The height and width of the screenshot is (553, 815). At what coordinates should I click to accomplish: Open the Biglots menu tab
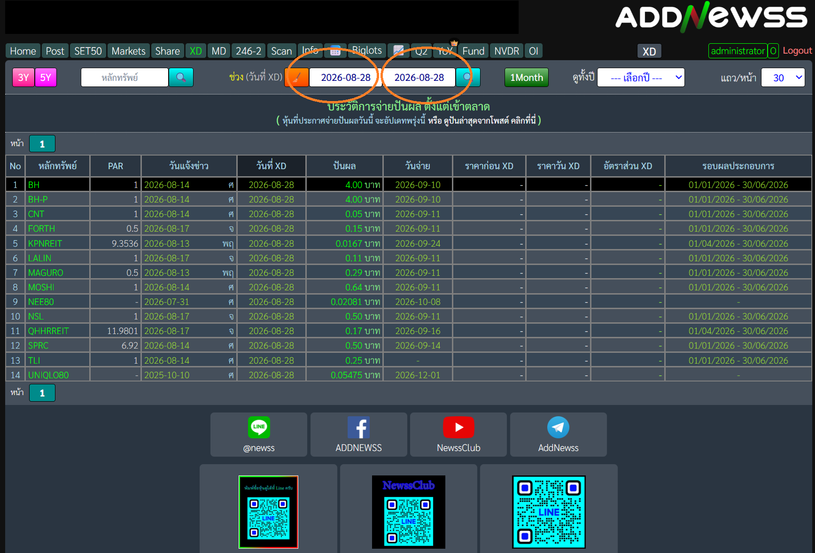pos(367,50)
